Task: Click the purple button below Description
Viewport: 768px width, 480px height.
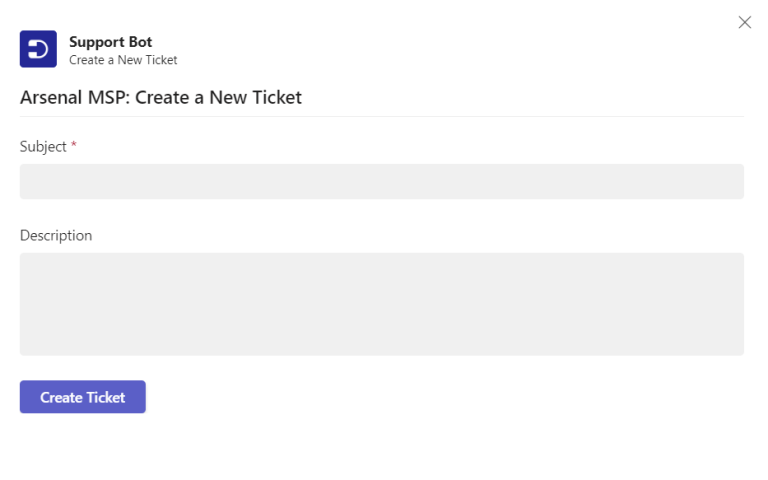Action: (x=83, y=397)
